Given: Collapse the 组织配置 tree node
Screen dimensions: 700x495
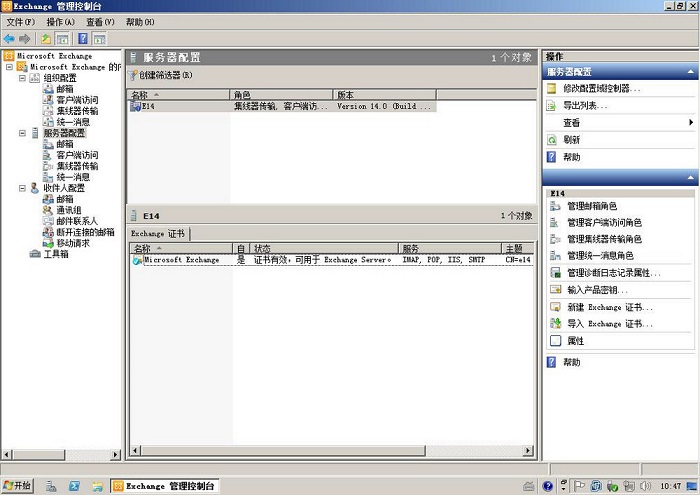Looking at the screenshot, I should 22,78.
